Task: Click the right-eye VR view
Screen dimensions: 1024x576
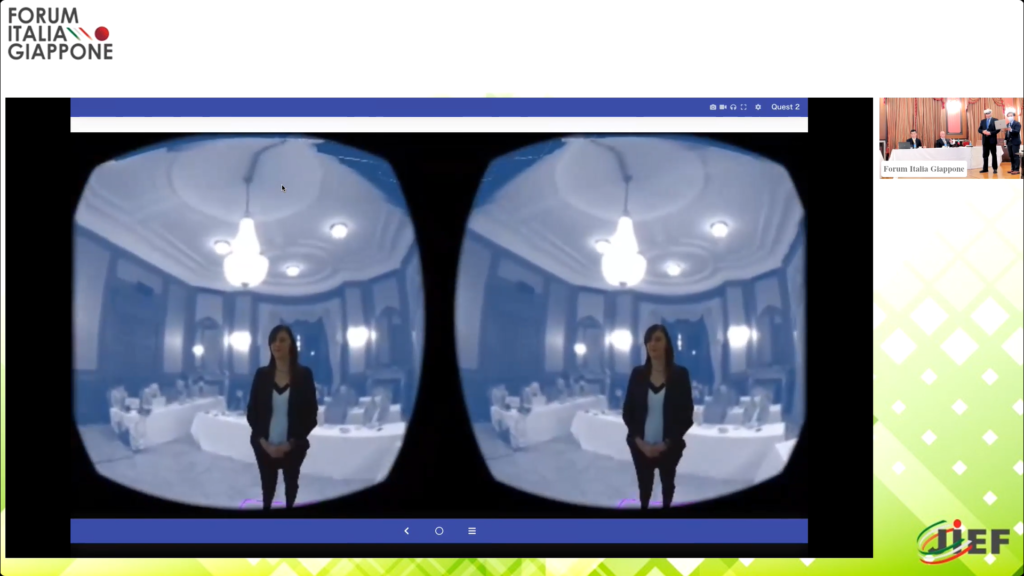Action: (632, 320)
